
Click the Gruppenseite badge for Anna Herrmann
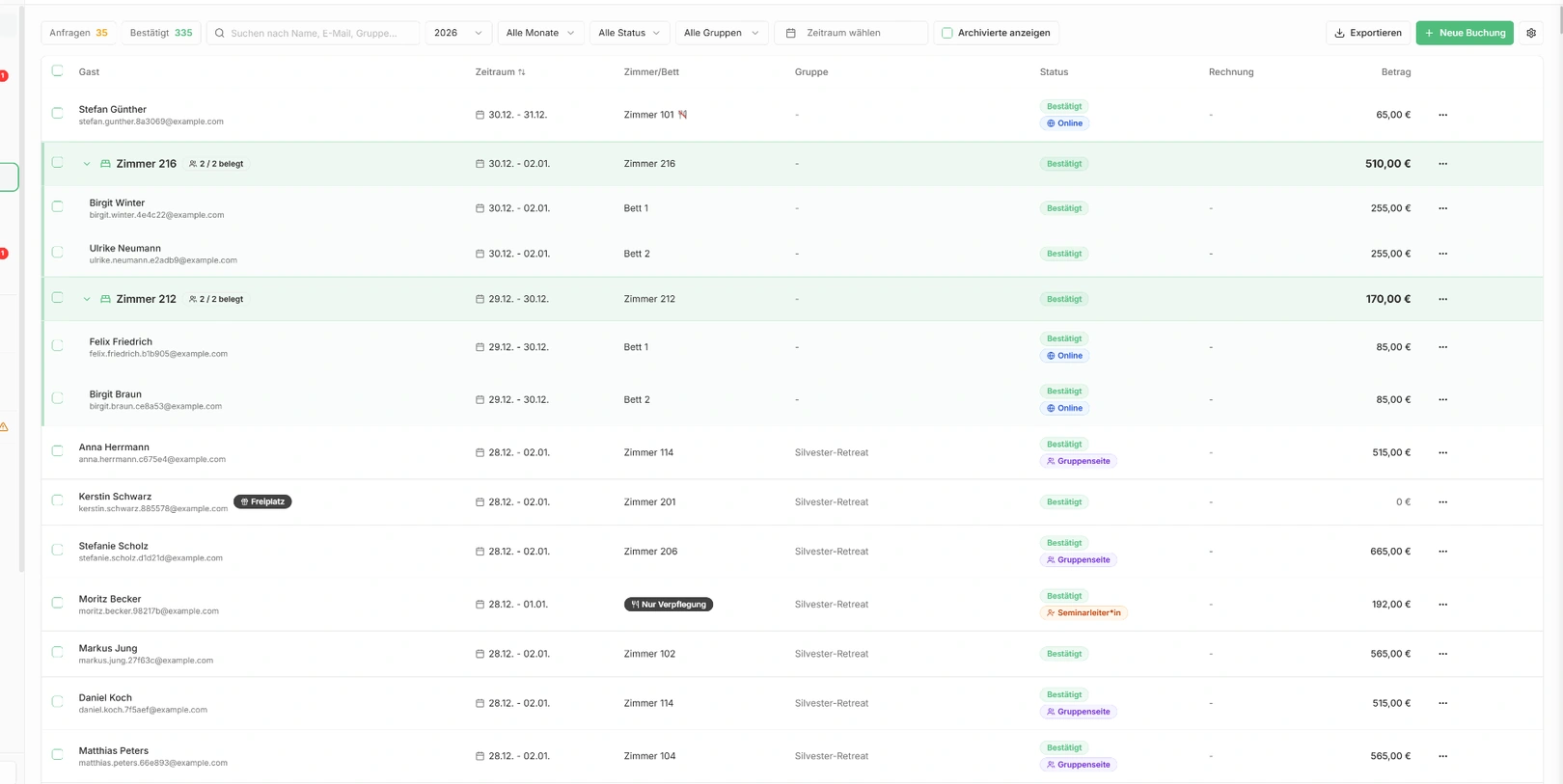tap(1079, 461)
